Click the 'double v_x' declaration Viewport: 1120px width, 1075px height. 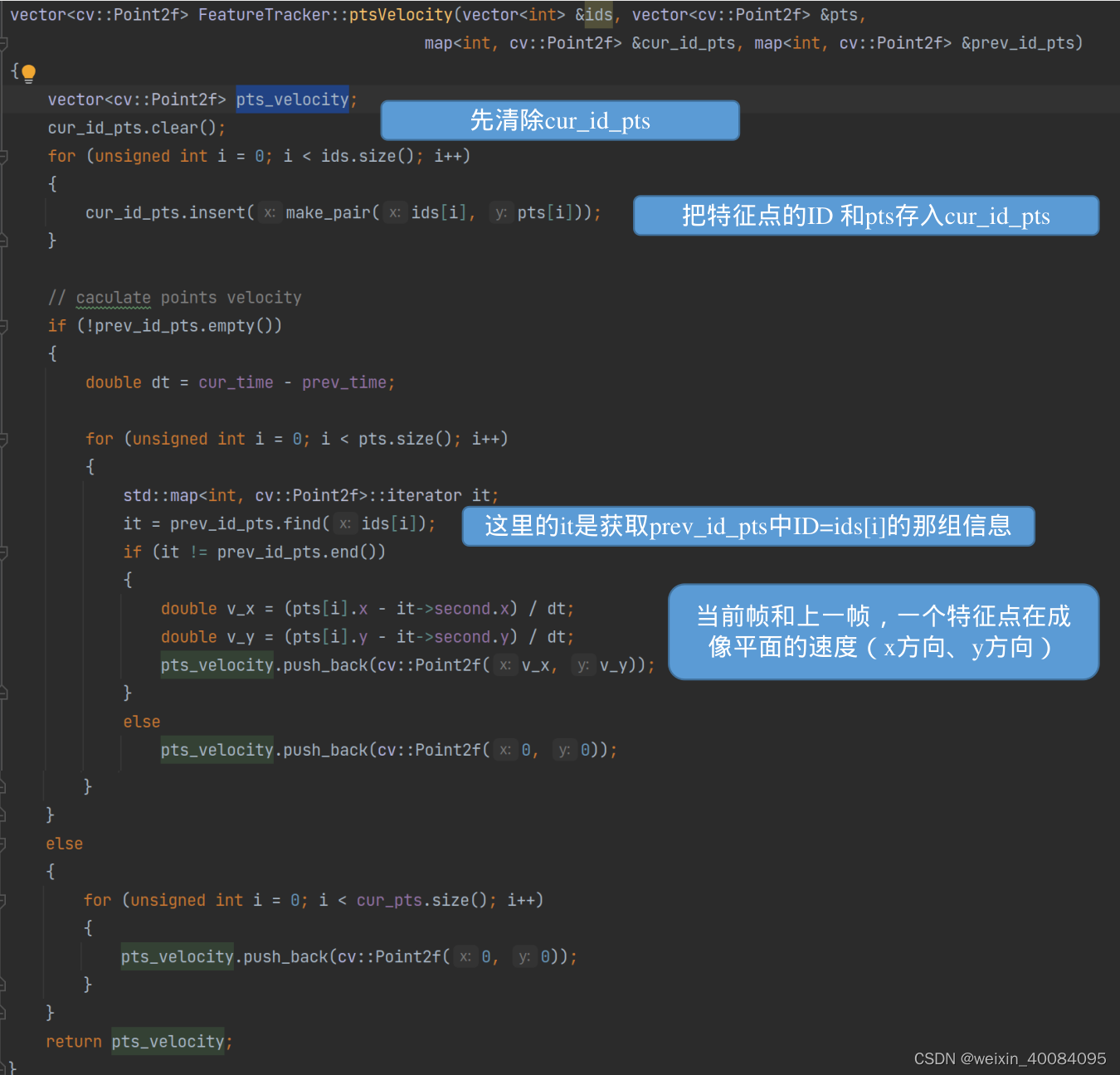pos(207,609)
